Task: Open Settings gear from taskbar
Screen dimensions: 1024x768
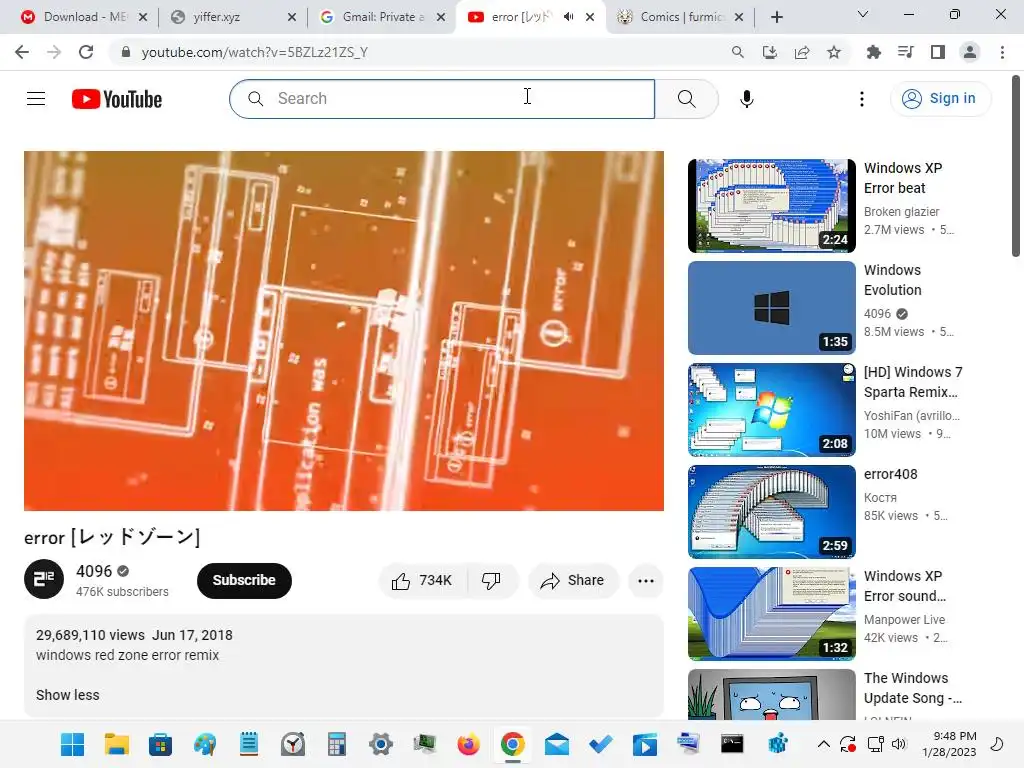Action: coord(380,744)
